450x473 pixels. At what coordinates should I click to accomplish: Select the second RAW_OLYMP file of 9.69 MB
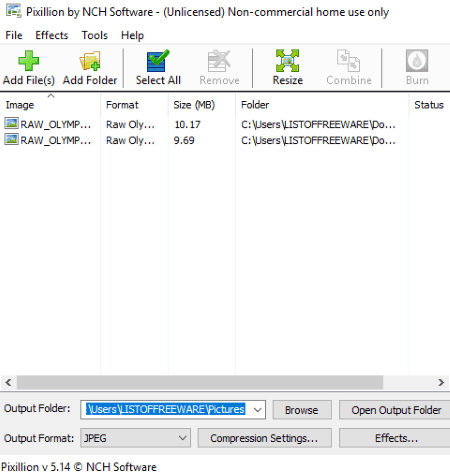pyautogui.click(x=200, y=140)
